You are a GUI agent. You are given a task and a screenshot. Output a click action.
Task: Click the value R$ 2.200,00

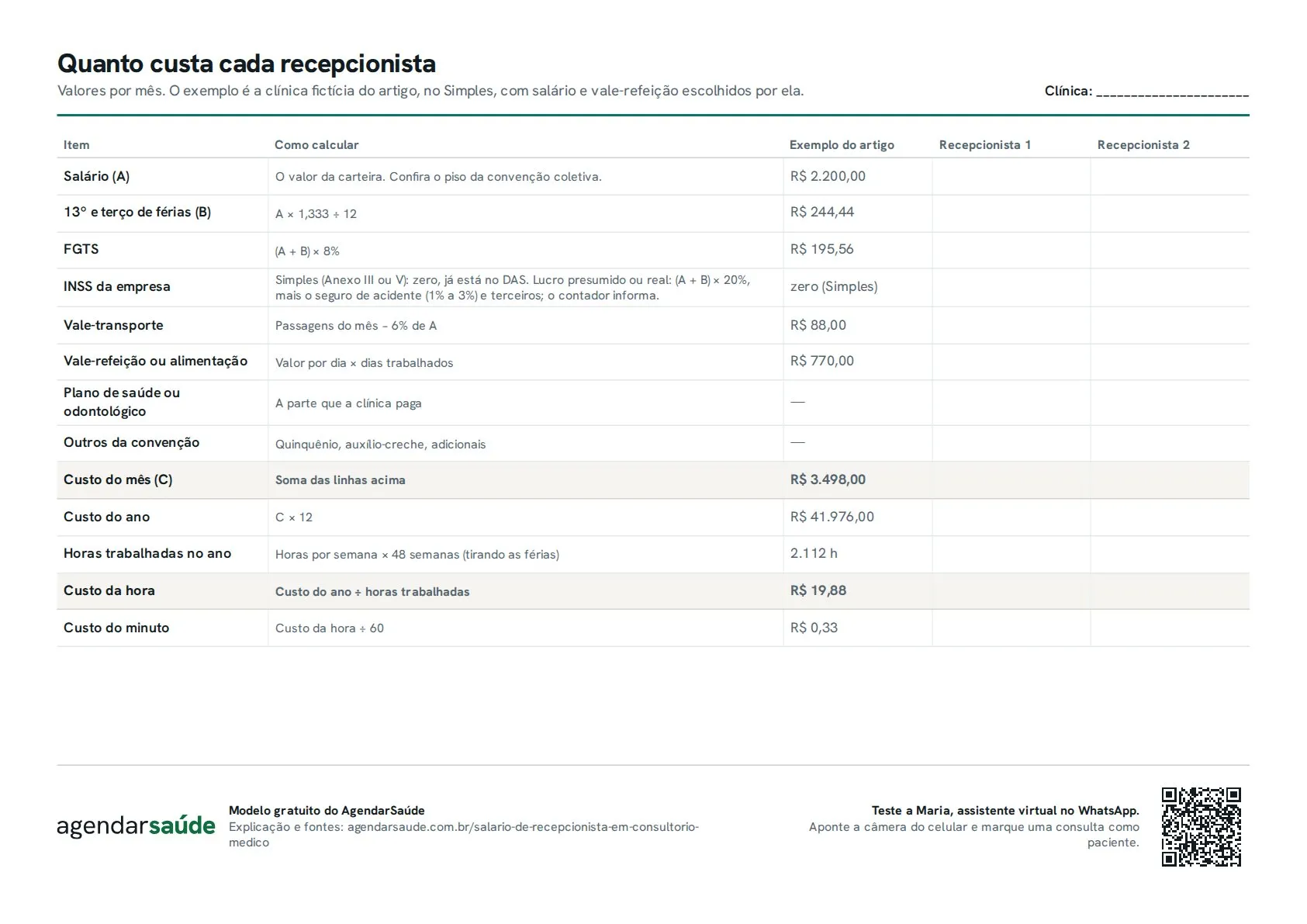pyautogui.click(x=828, y=177)
